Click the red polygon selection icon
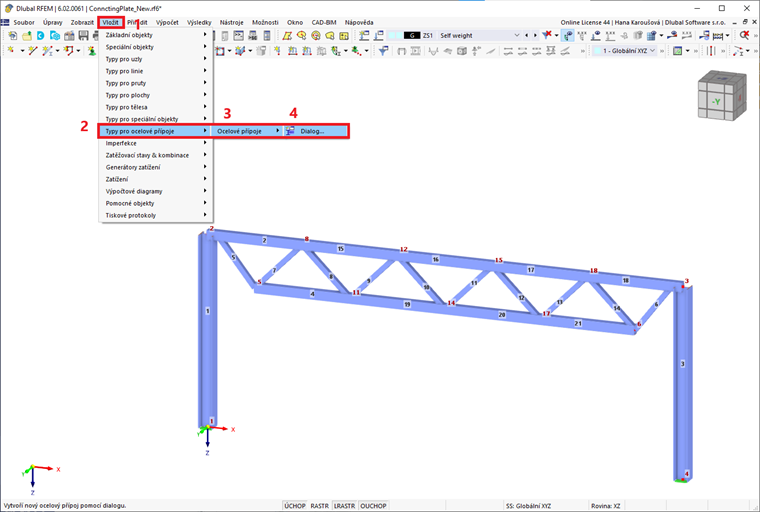760x512 pixels. point(287,36)
